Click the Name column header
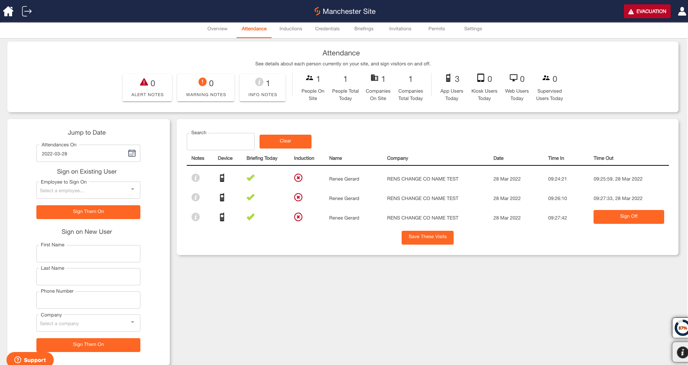The width and height of the screenshot is (688, 365). 335,158
